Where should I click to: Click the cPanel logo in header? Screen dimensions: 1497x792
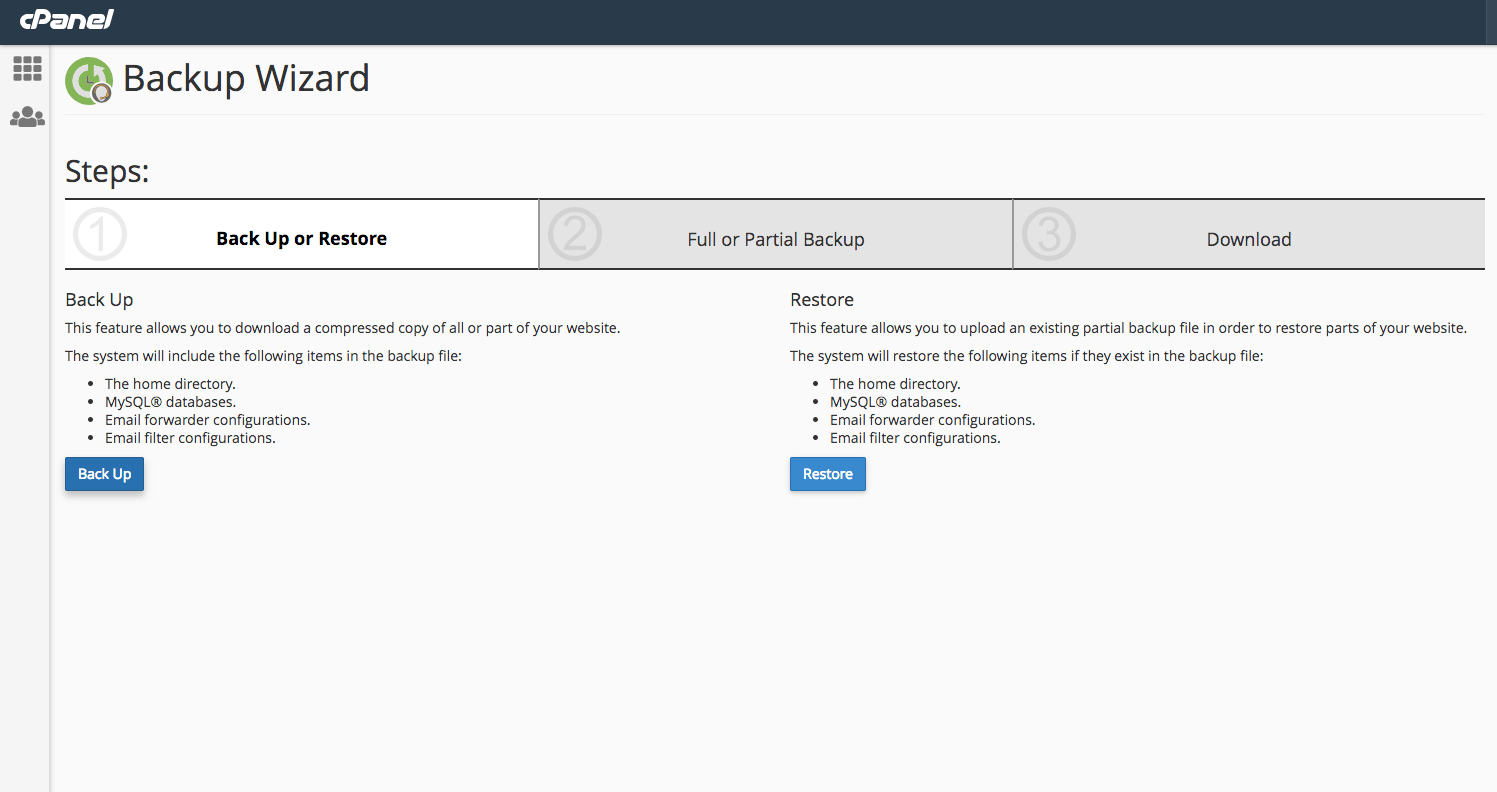click(66, 19)
